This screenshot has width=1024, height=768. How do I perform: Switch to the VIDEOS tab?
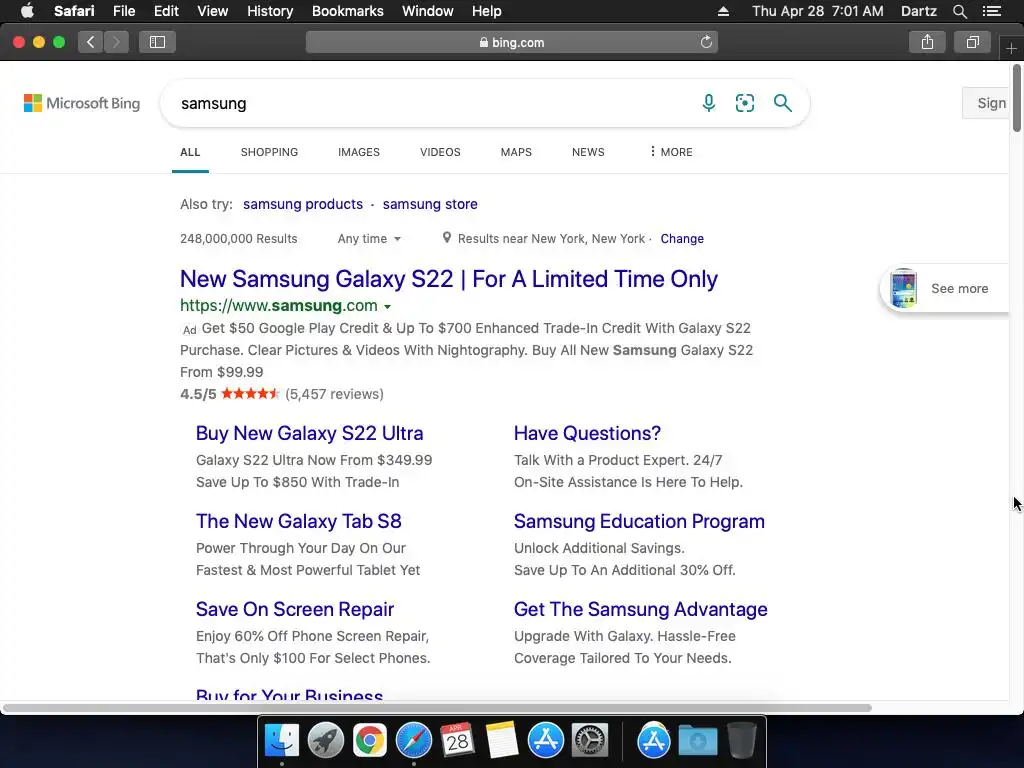tap(440, 152)
